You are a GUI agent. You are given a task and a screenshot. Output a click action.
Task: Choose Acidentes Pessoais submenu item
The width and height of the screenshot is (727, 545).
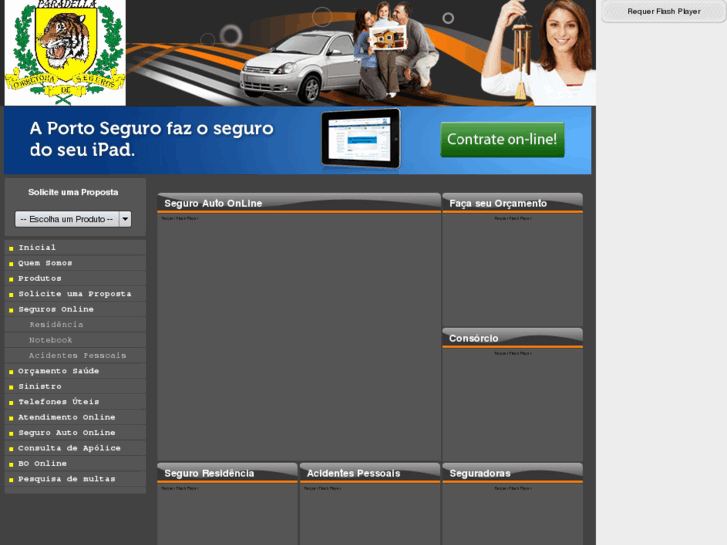click(x=75, y=355)
